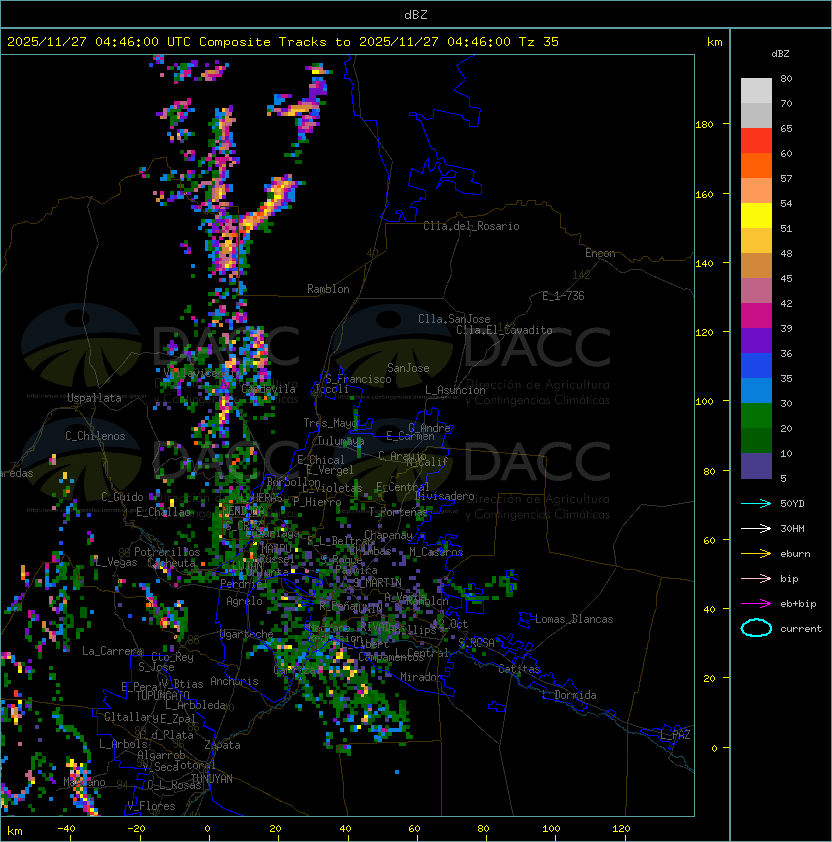The image size is (832, 842).
Task: Click the Ramblon place label
Action: pyautogui.click(x=328, y=289)
